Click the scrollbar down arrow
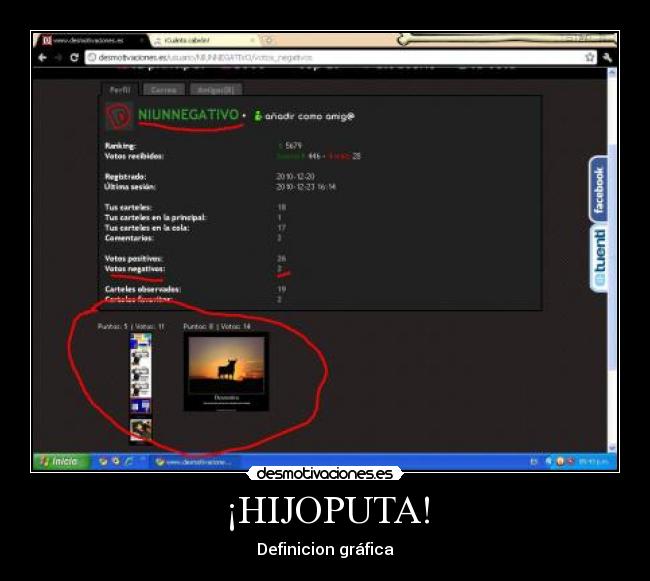This screenshot has height=581, width=650. click(612, 448)
